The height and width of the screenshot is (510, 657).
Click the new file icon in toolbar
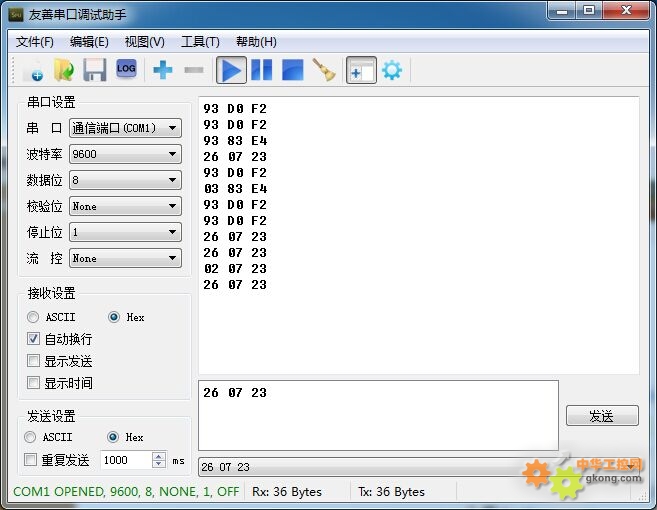pyautogui.click(x=34, y=70)
